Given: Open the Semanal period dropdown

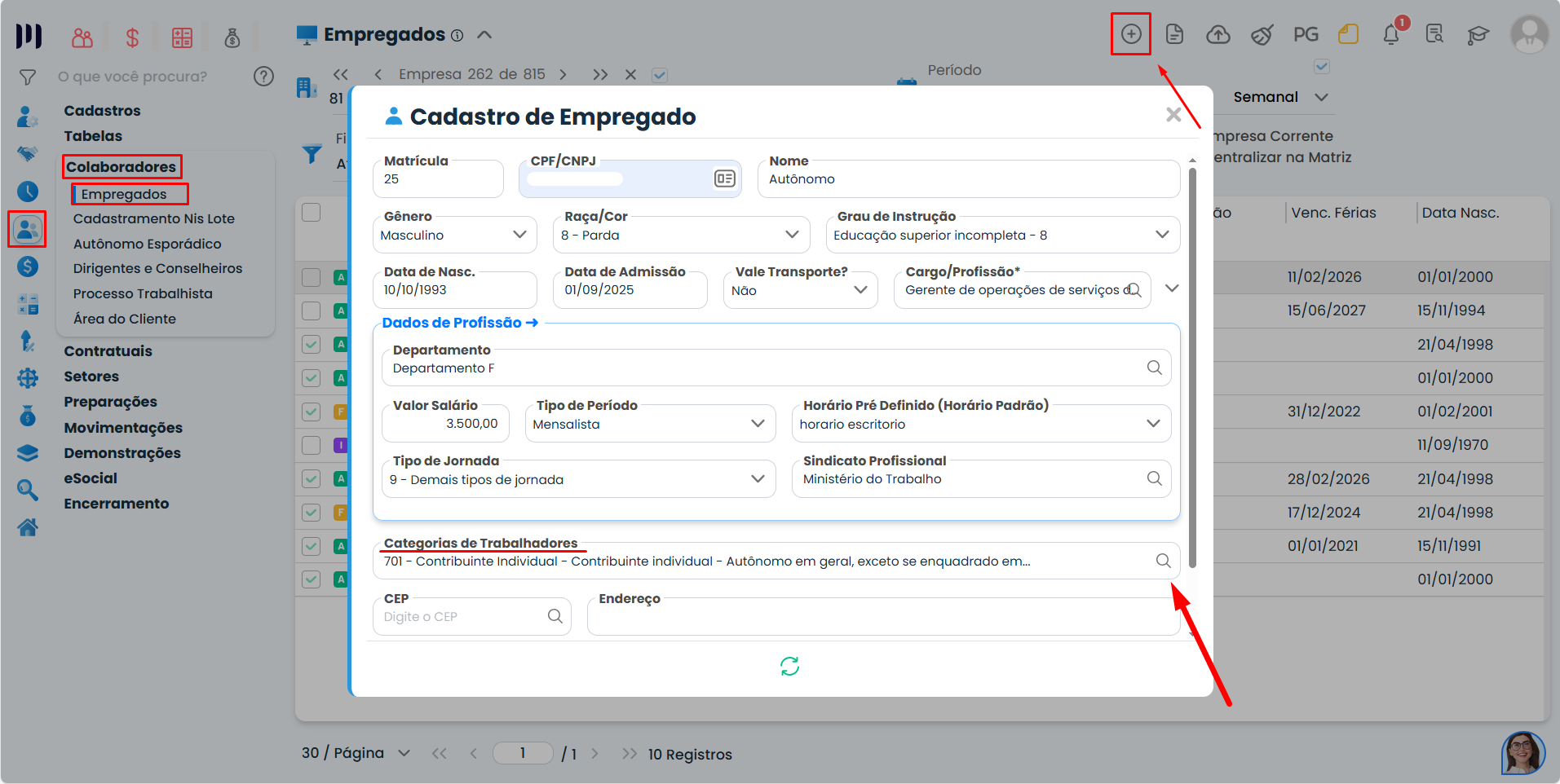Looking at the screenshot, I should coord(1279,97).
